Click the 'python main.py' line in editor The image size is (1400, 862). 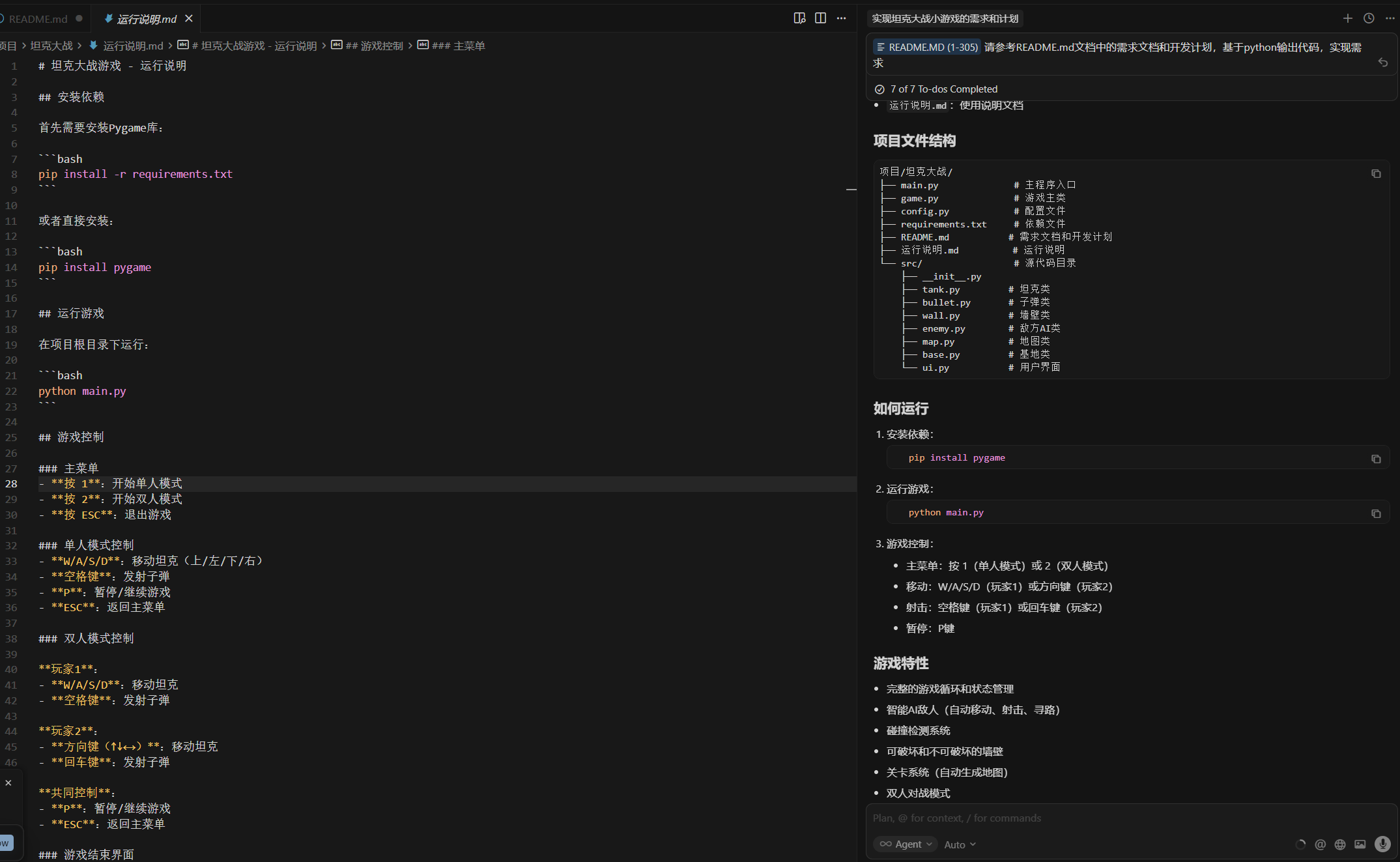82,391
